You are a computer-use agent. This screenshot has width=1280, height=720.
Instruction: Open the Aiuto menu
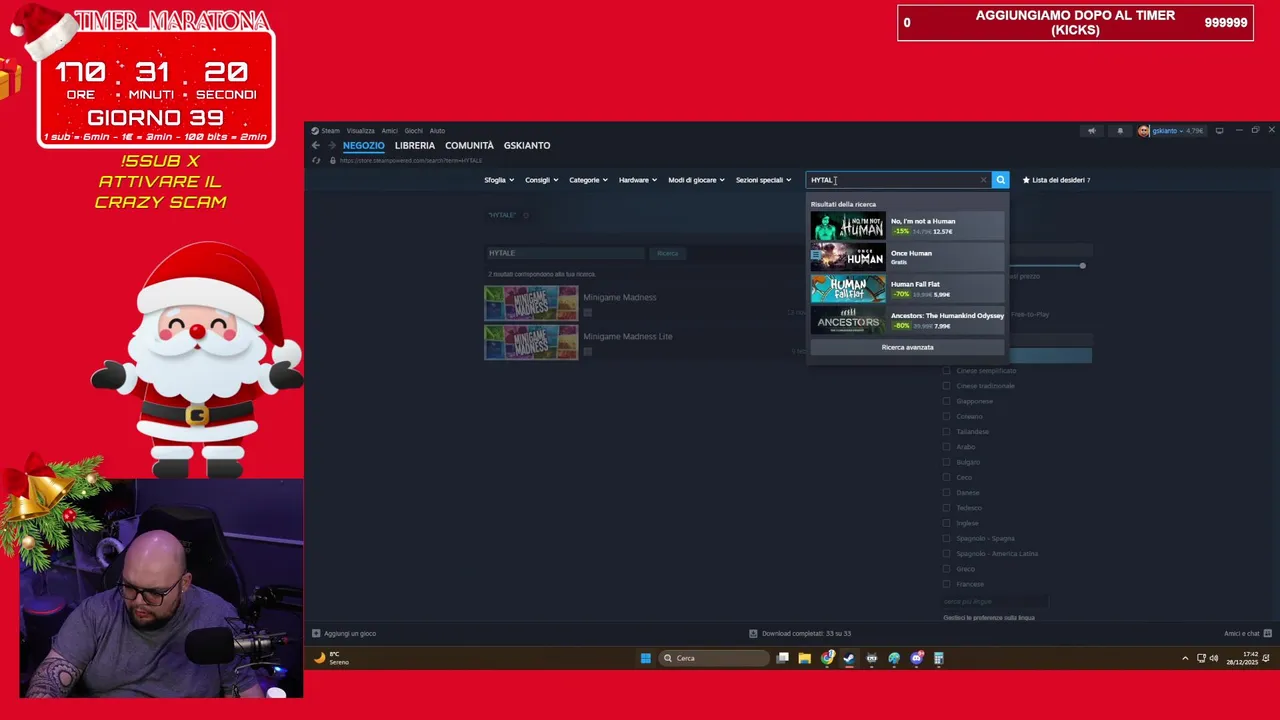tap(437, 131)
